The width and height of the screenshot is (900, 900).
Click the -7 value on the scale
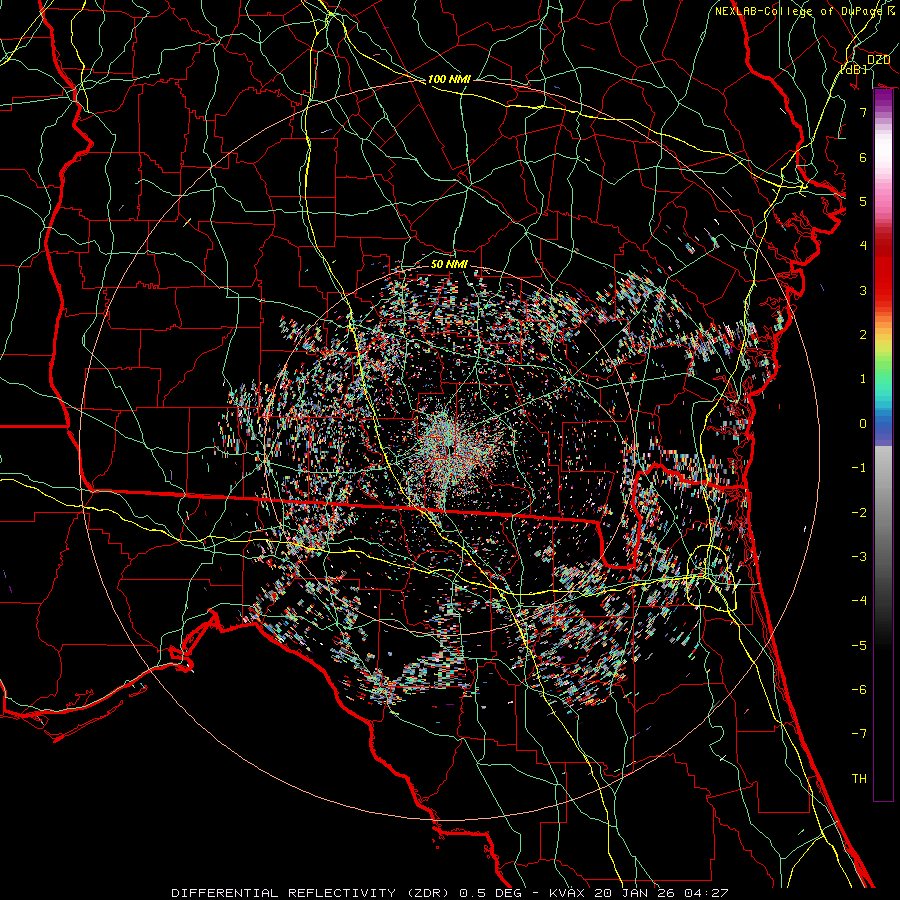pos(859,734)
